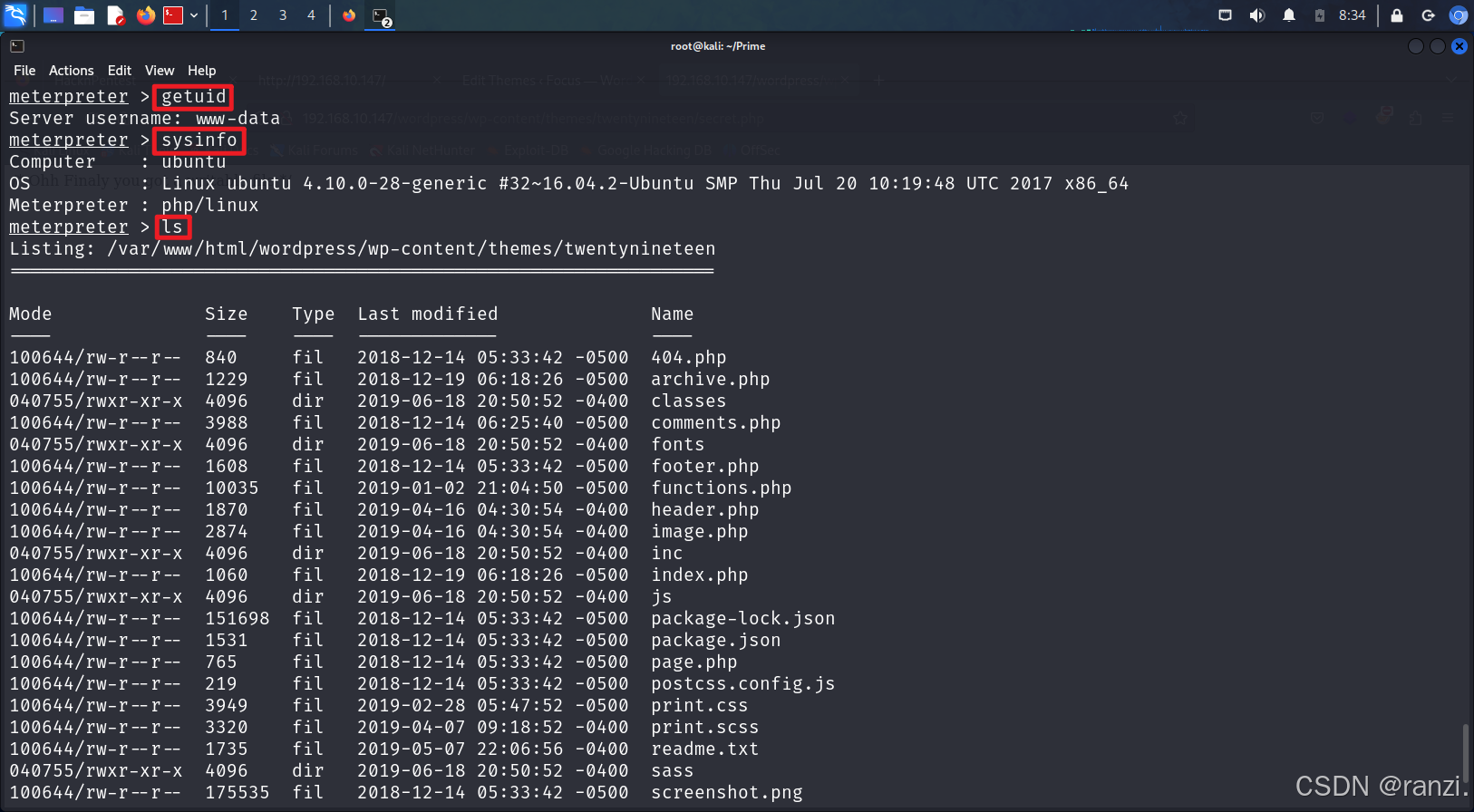Open the Edit menu

(x=120, y=71)
